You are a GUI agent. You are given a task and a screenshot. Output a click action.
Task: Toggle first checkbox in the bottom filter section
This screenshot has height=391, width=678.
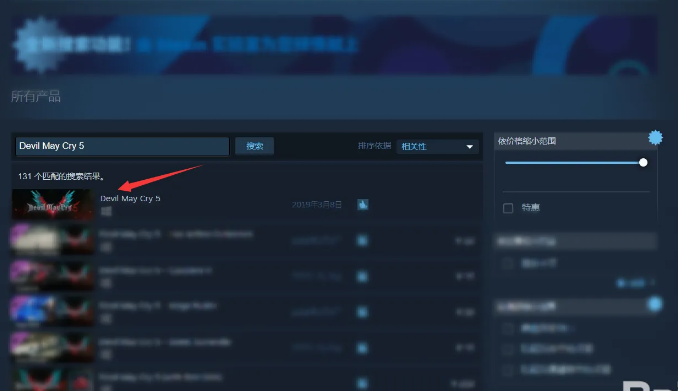coord(508,329)
